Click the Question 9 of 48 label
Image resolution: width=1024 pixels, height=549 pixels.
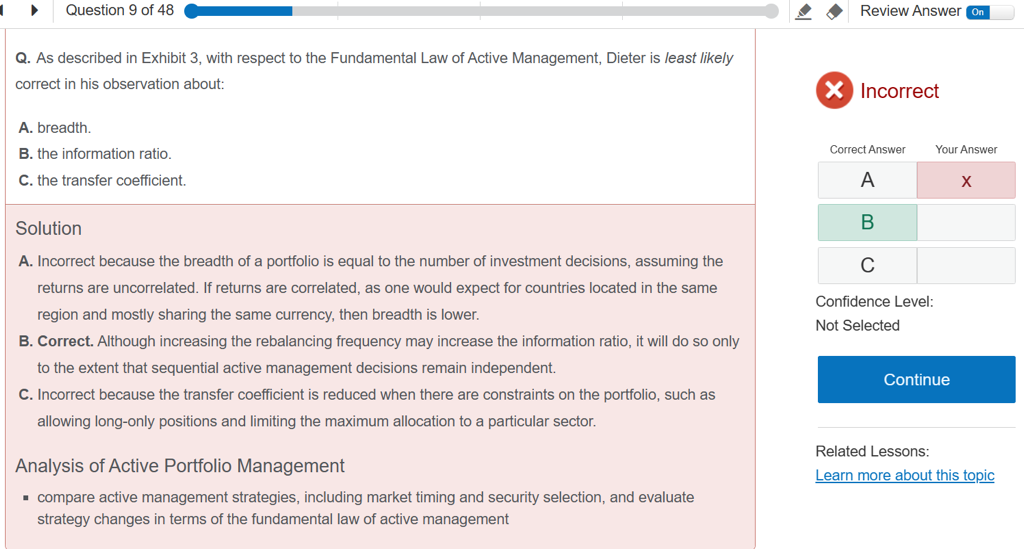119,11
